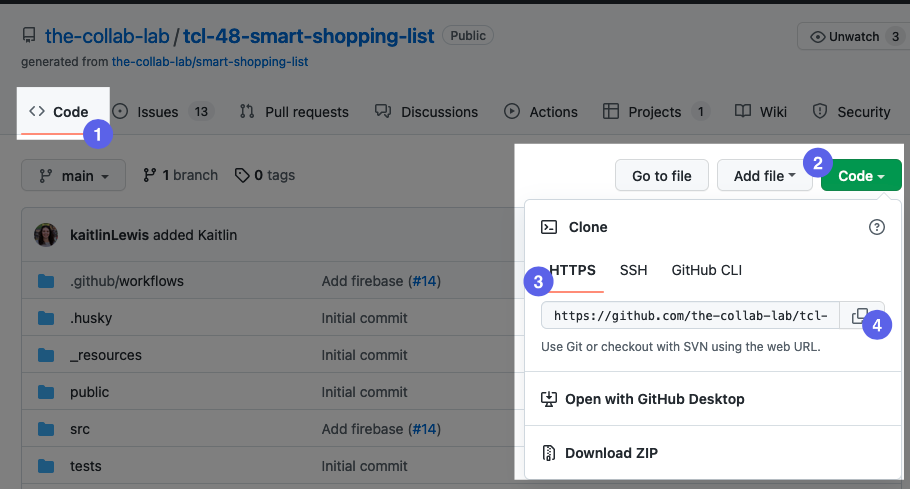Click kaitlinLewis avatar thumbnail

(x=46, y=235)
